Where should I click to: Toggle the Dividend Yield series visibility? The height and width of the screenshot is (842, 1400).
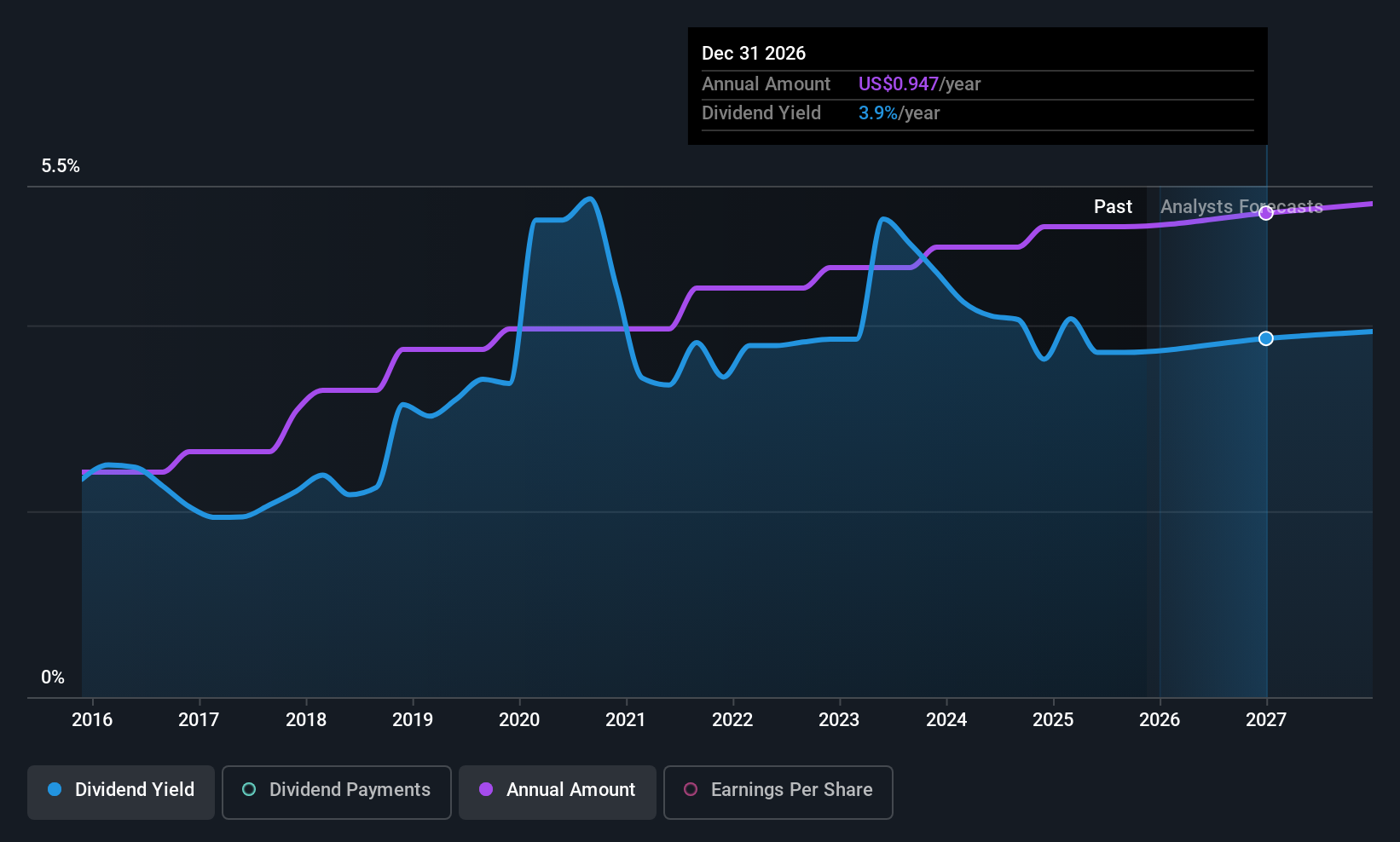coord(120,792)
